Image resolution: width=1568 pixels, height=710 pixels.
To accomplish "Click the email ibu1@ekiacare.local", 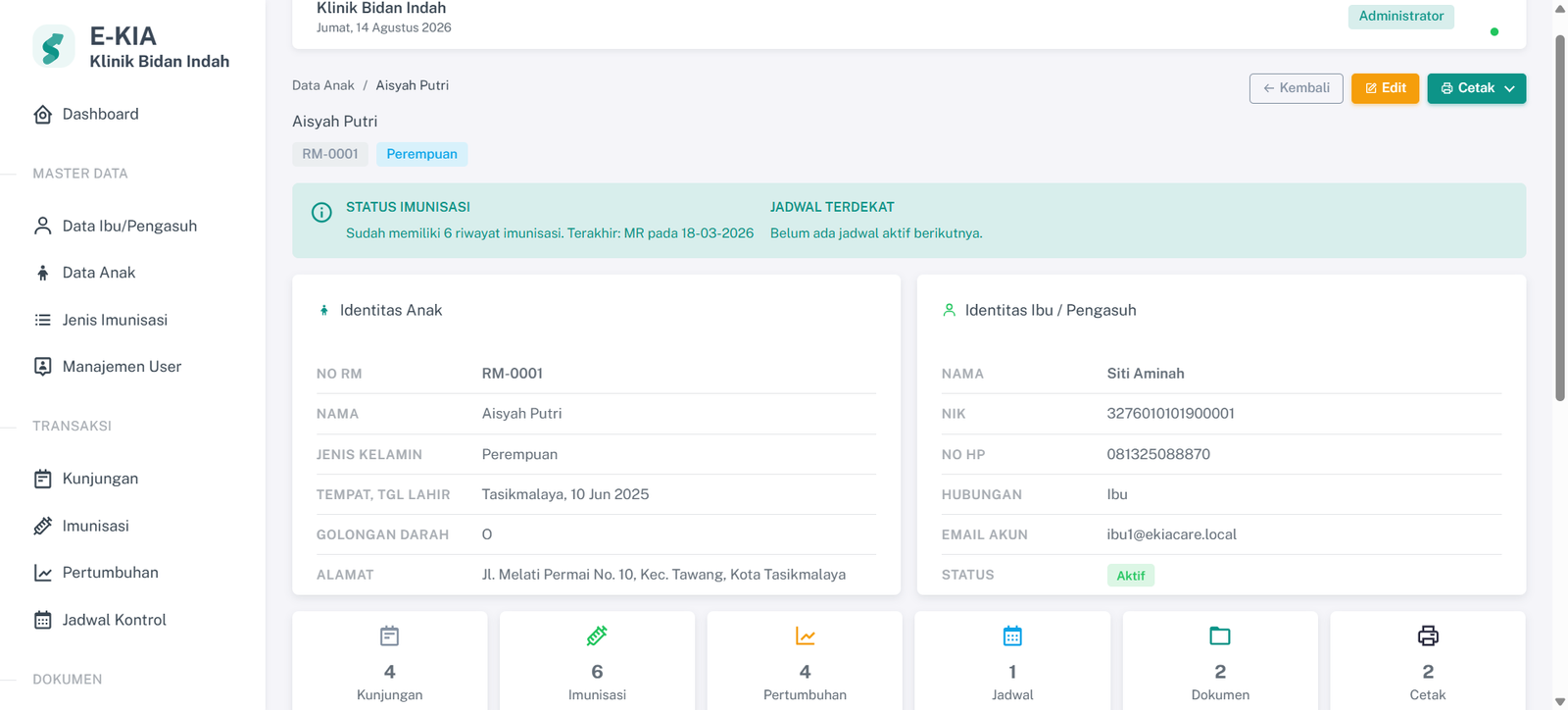I will point(1171,535).
